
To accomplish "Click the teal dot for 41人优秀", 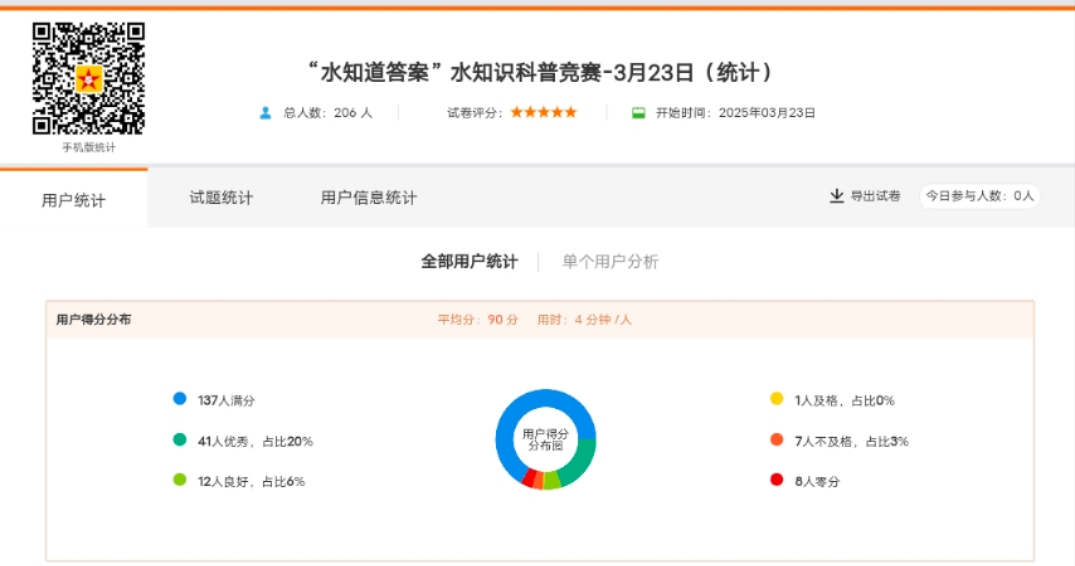I will (x=180, y=439).
